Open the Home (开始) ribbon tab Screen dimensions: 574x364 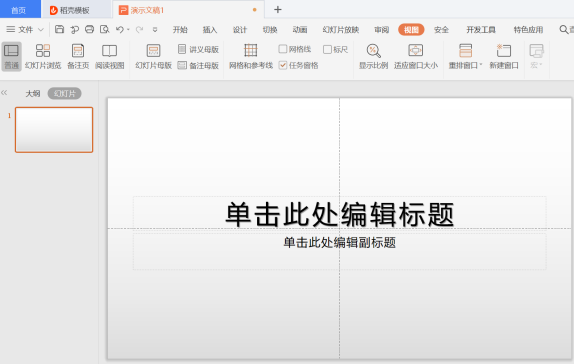click(x=180, y=30)
